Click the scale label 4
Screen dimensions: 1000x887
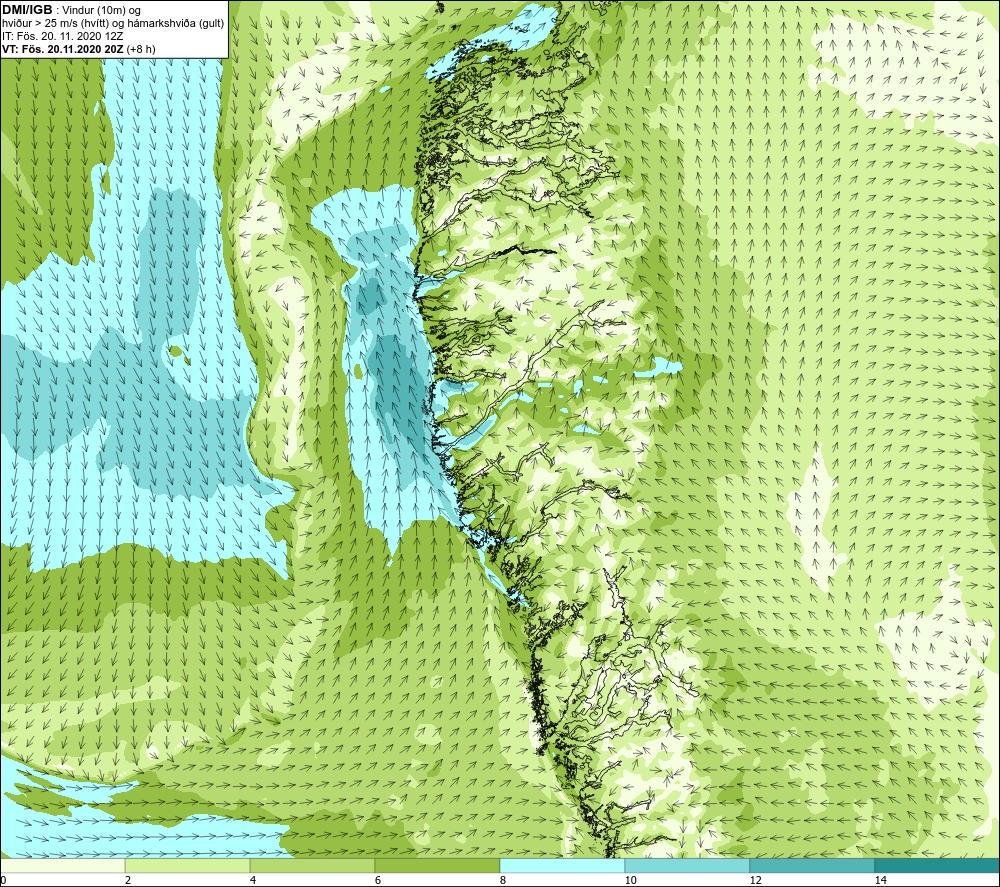pyautogui.click(x=253, y=880)
